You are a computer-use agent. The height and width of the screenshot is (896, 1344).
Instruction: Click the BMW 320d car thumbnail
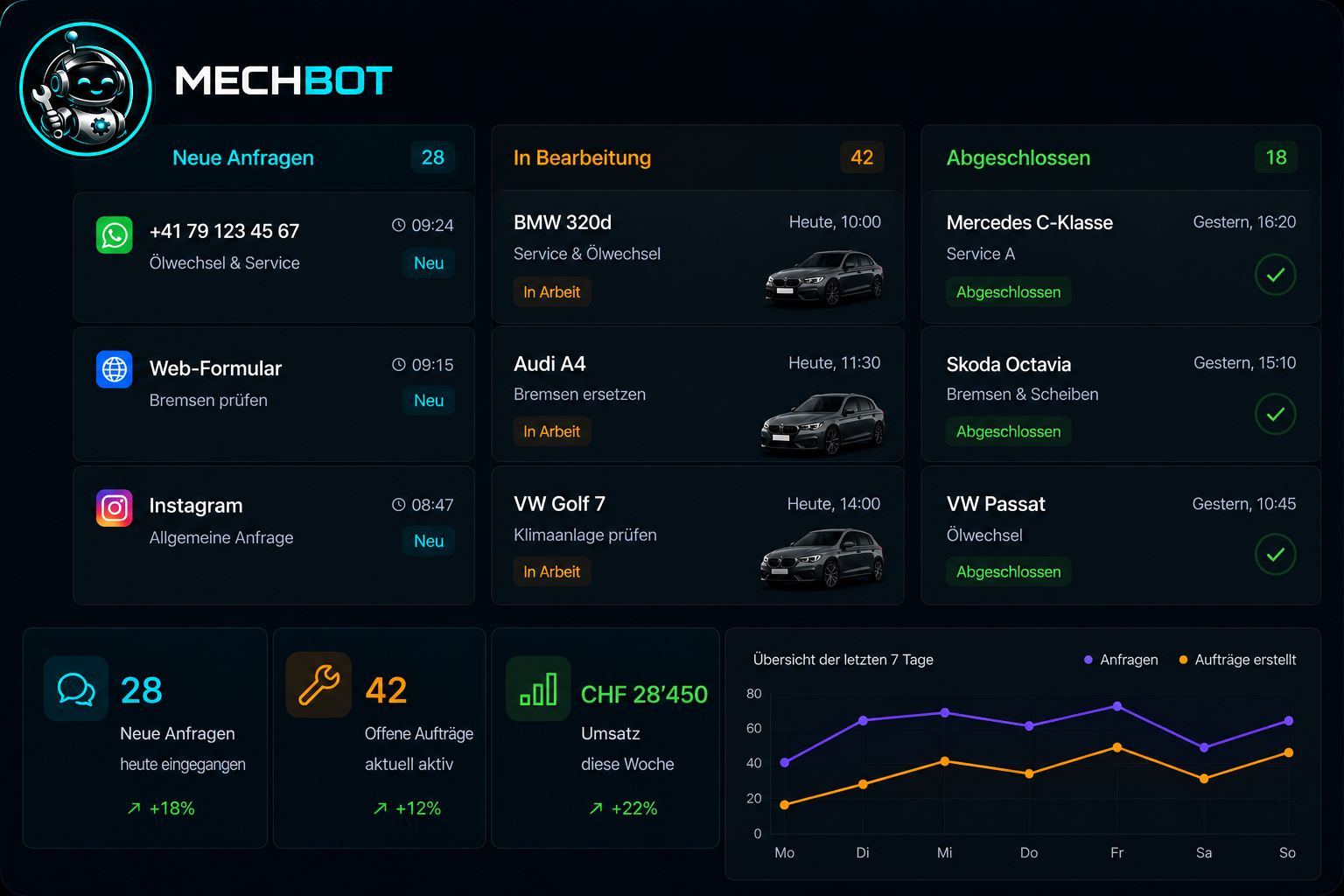click(824, 276)
